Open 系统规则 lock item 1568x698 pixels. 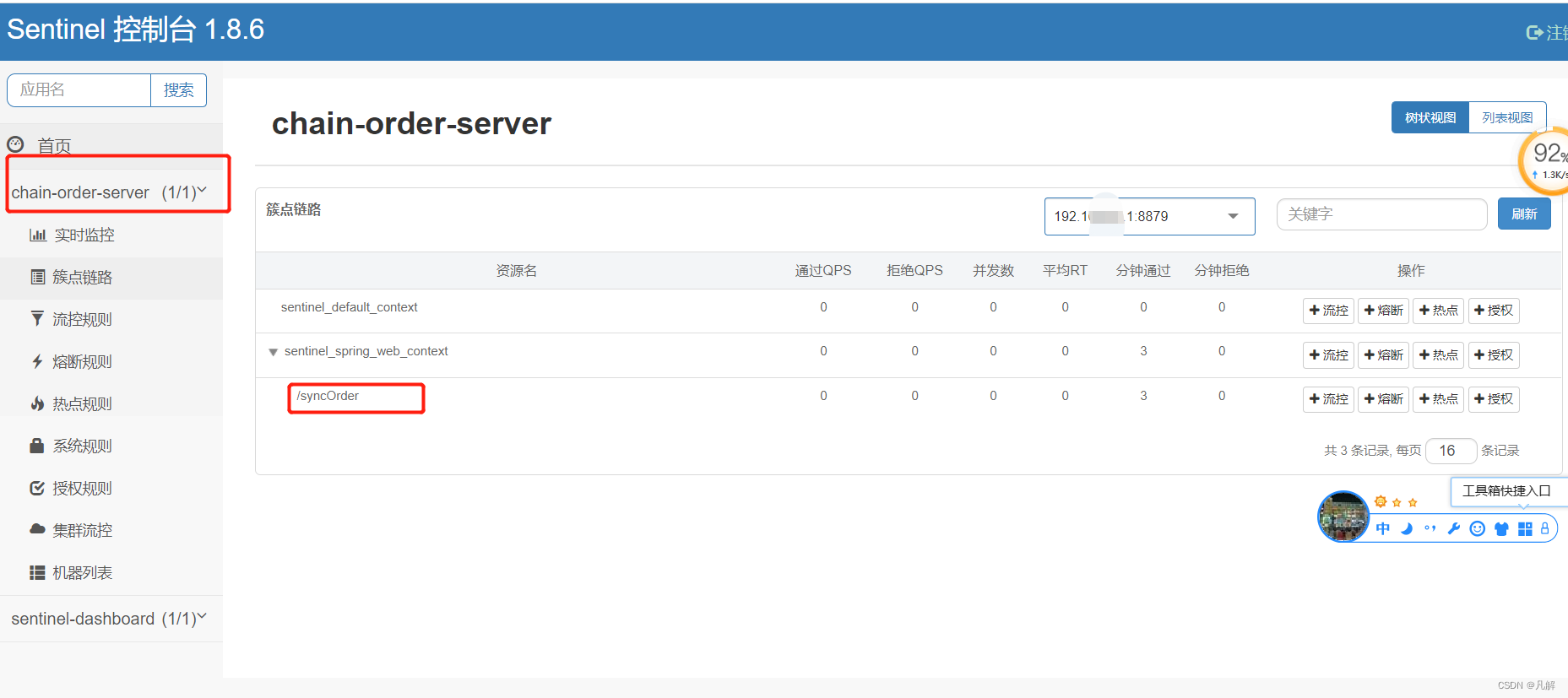pyautogui.click(x=71, y=446)
